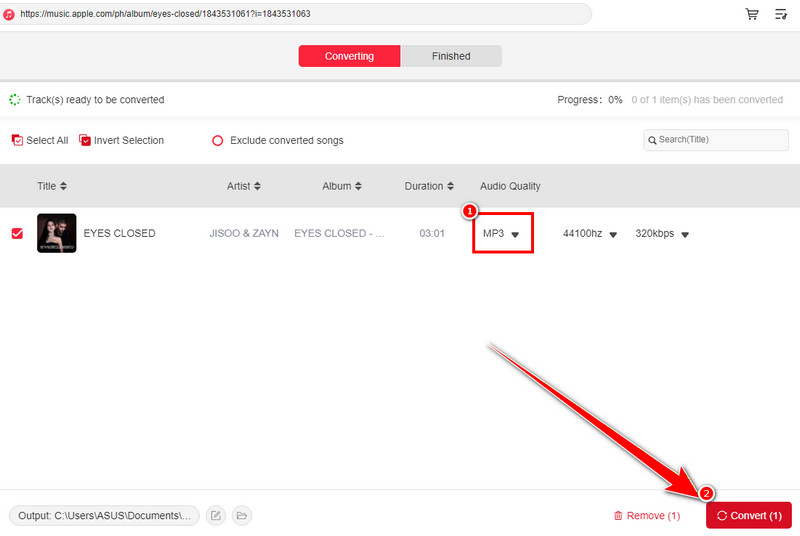The image size is (800, 536).
Task: Click the EYES CLOSED album thumbnail
Action: [x=57, y=233]
